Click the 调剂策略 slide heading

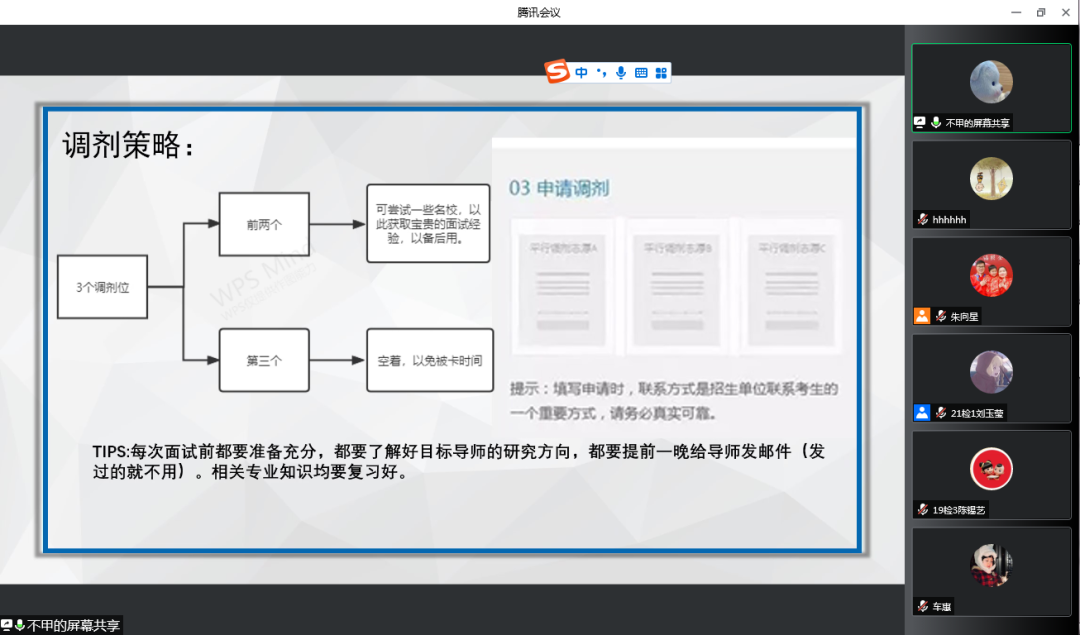[128, 145]
